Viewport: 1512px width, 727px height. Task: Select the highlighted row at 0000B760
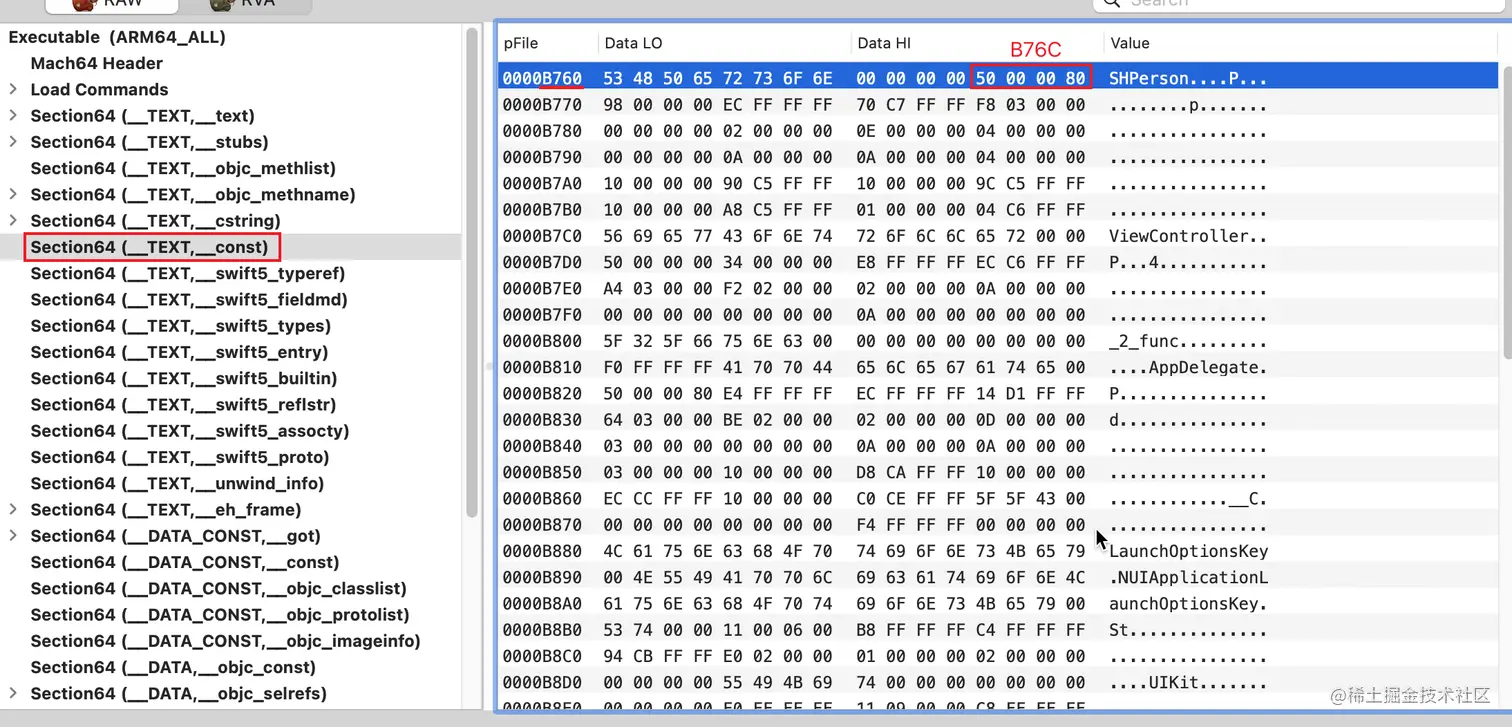(x=998, y=78)
